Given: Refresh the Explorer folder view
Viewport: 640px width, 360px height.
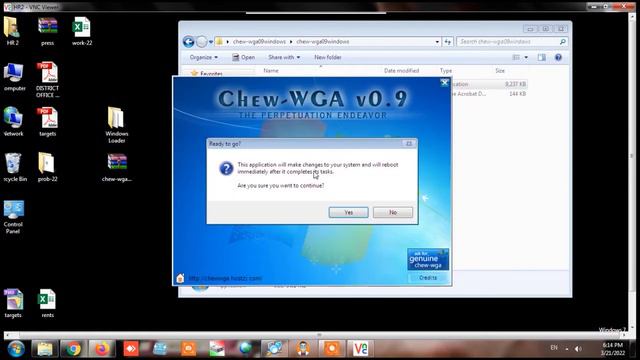Looking at the screenshot, I should (448, 42).
